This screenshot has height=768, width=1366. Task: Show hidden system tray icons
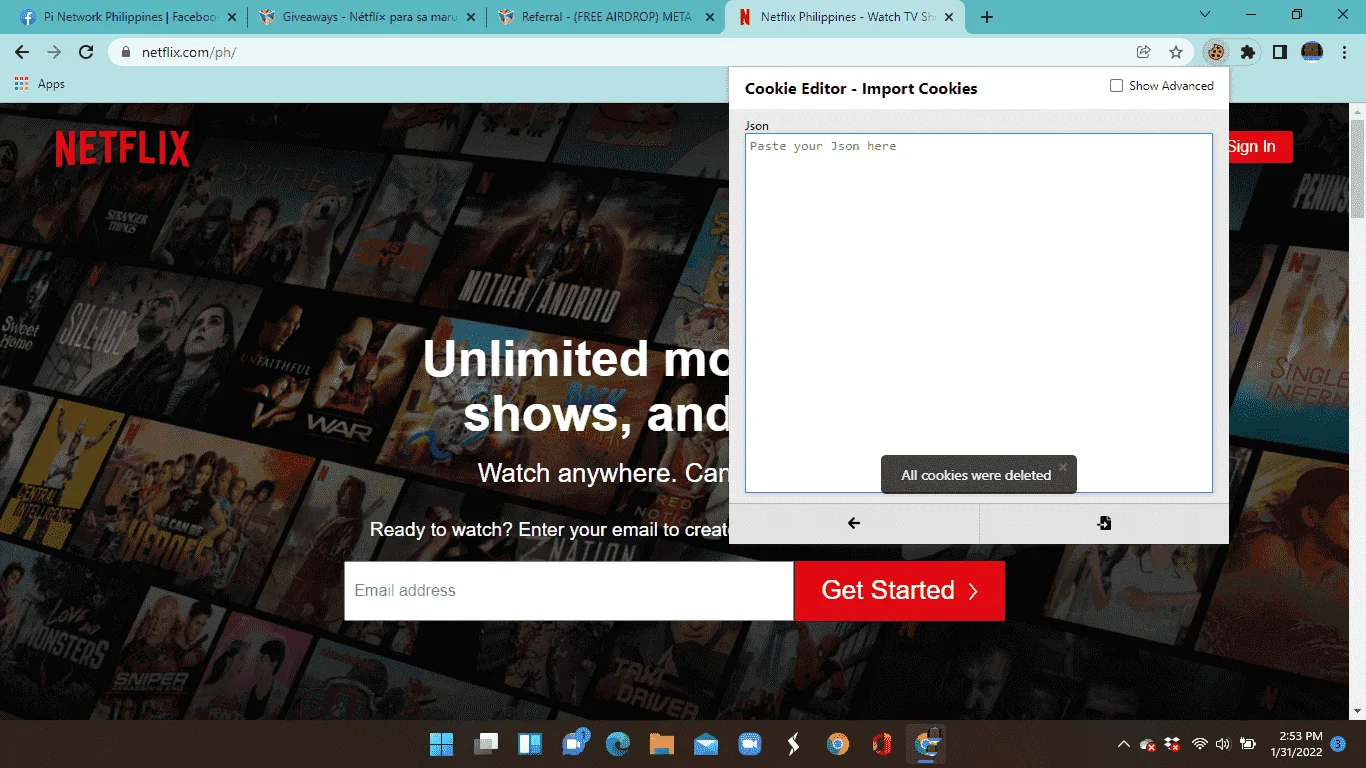click(x=1123, y=744)
